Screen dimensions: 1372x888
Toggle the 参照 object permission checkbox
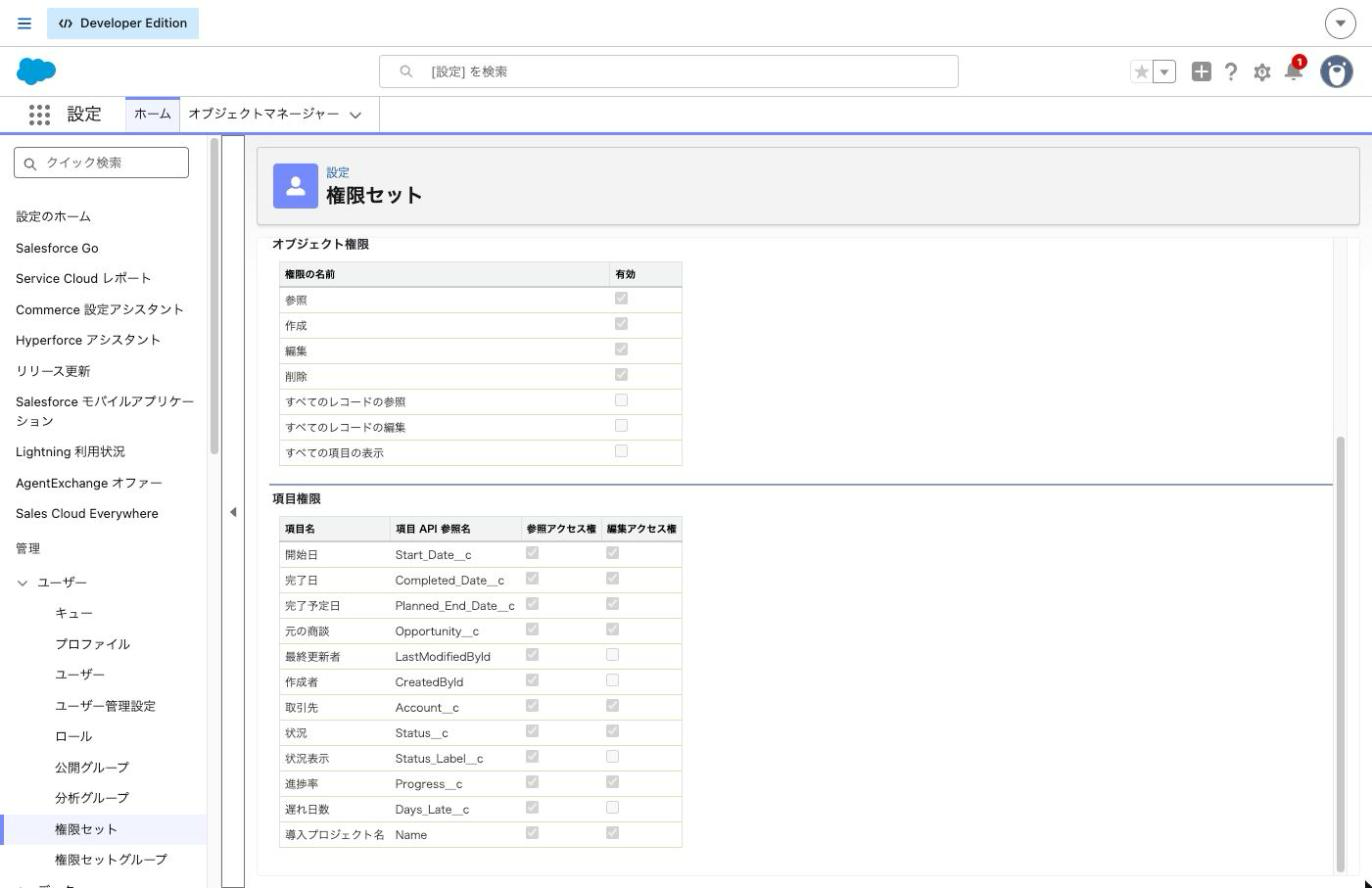tap(621, 299)
